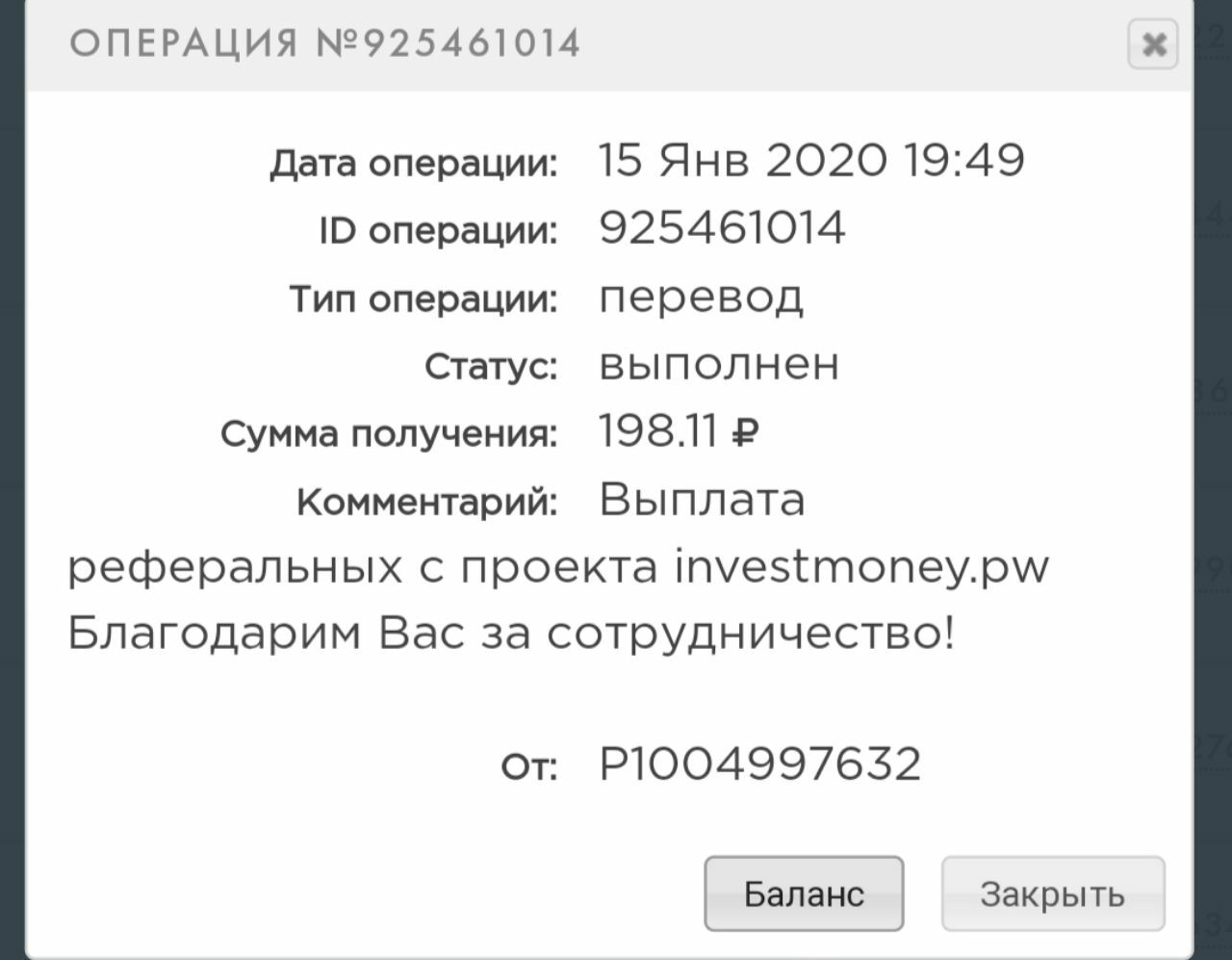Click the status value выполнен
1232x960 pixels.
point(719,365)
